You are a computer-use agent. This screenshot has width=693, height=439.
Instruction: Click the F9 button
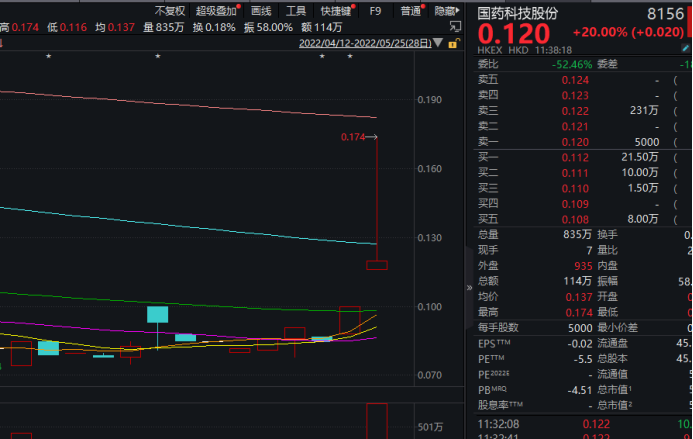(375, 11)
